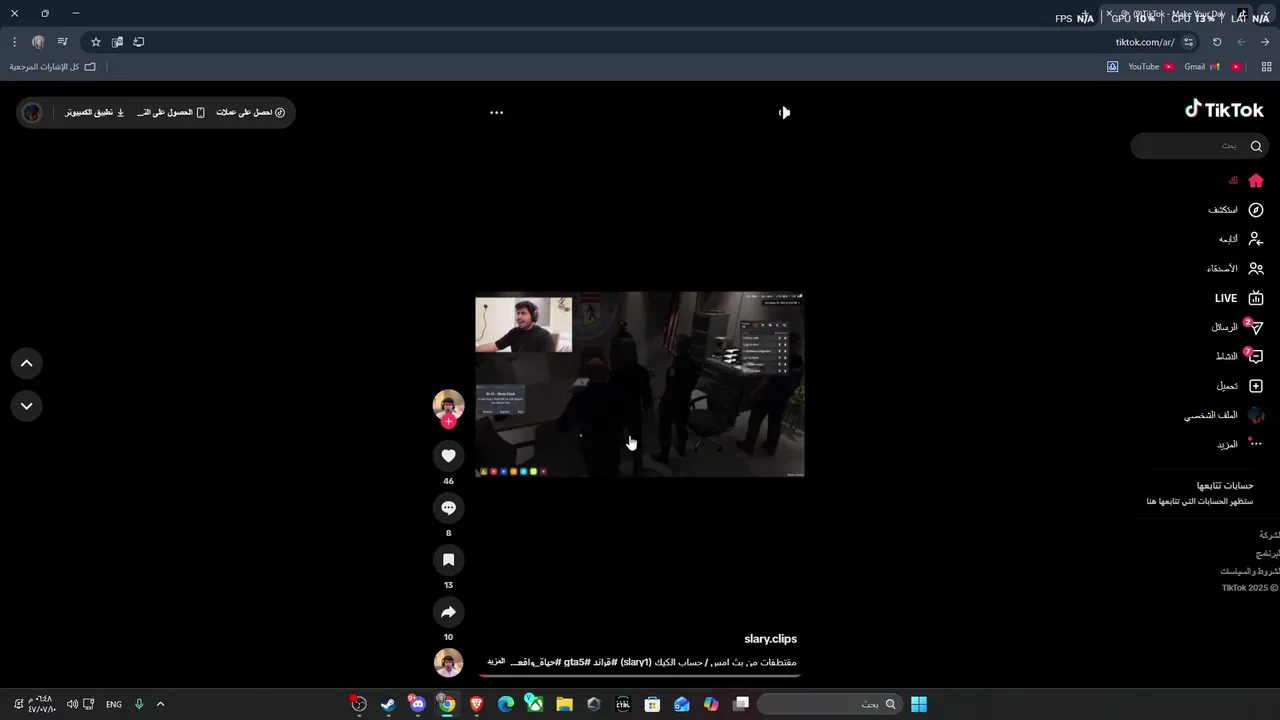Bookmark this page with star icon
The height and width of the screenshot is (720, 1280).
[96, 42]
